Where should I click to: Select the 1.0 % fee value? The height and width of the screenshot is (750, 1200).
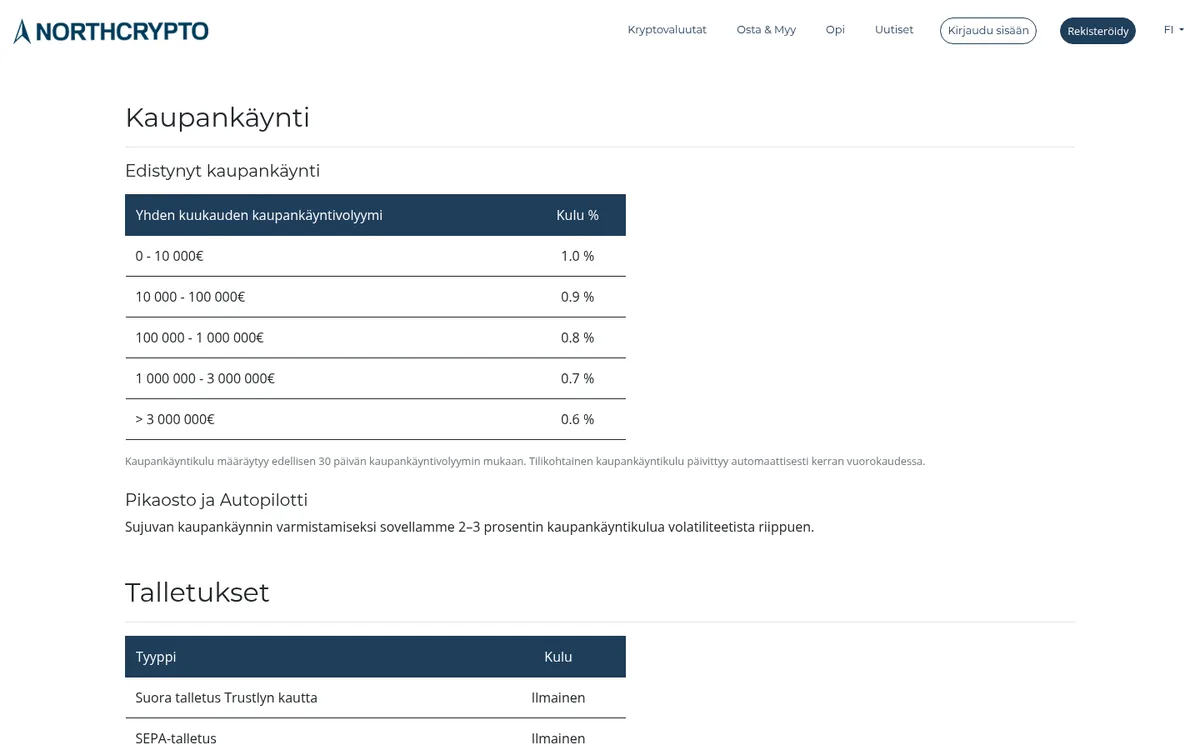click(578, 256)
